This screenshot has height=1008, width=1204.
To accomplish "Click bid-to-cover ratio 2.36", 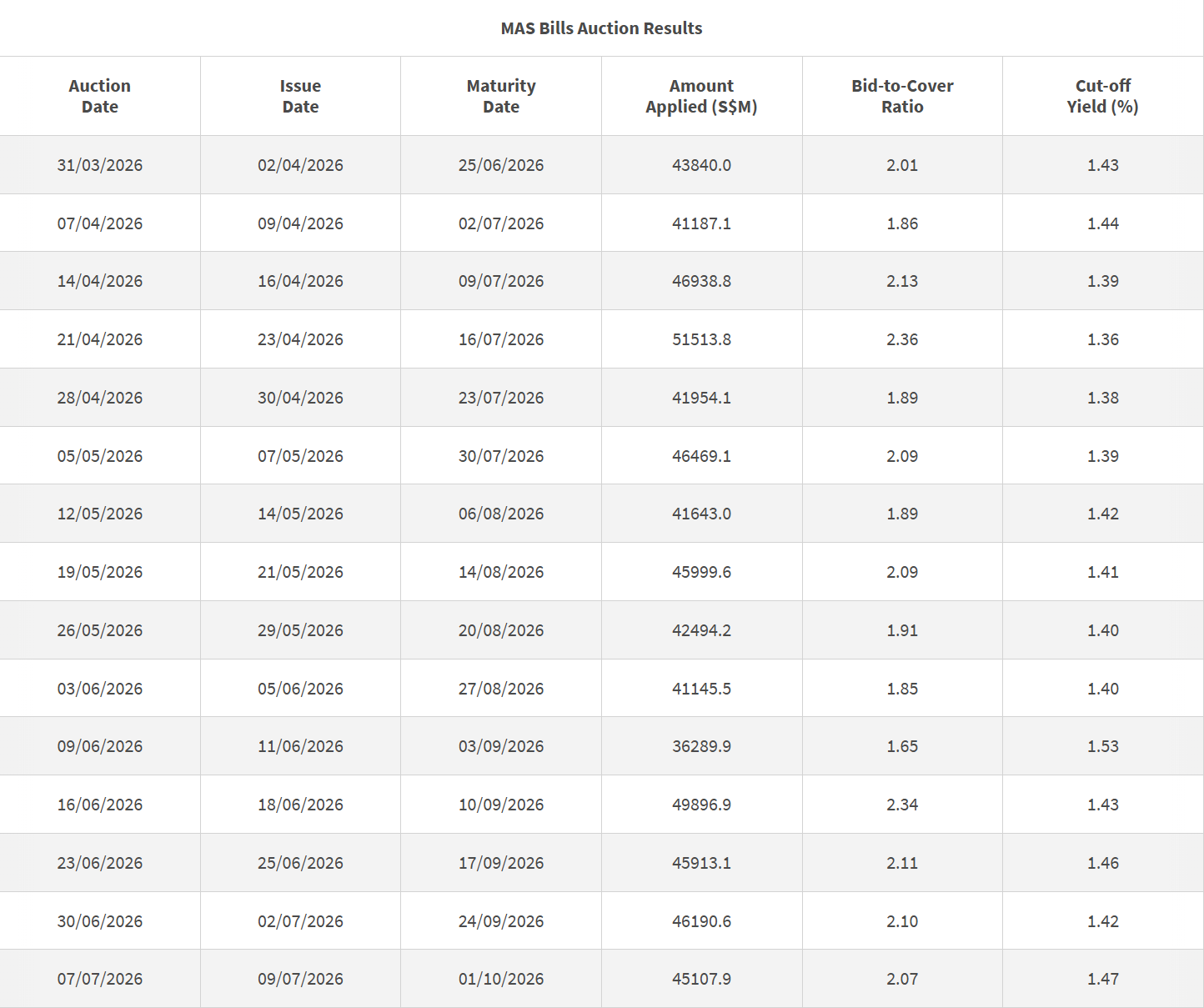I will click(x=902, y=339).
